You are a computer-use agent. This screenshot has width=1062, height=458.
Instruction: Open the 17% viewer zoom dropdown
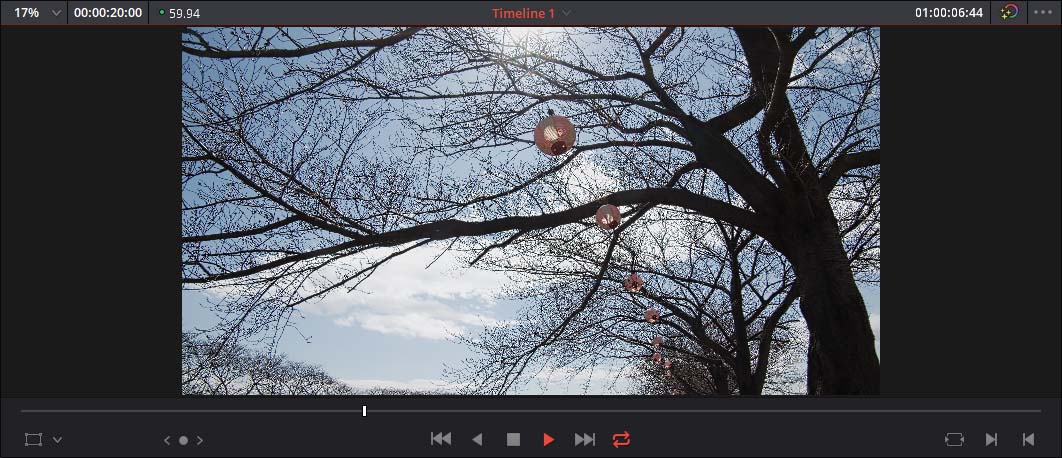37,13
